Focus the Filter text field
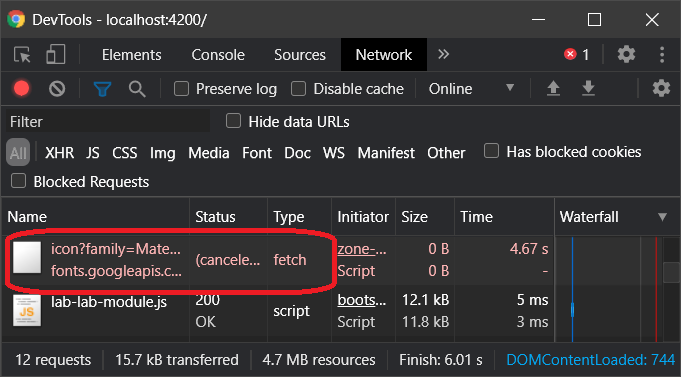Image resolution: width=681 pixels, height=377 pixels. [108, 122]
